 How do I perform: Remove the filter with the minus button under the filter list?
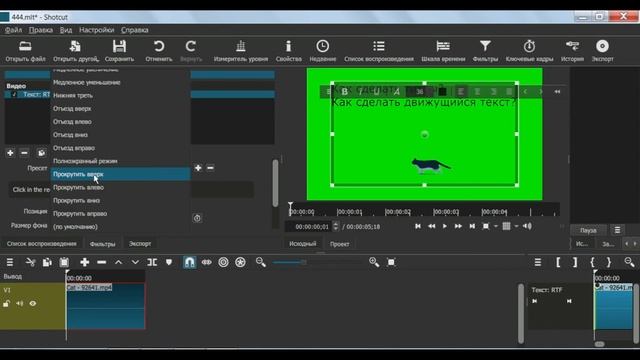pos(24,153)
